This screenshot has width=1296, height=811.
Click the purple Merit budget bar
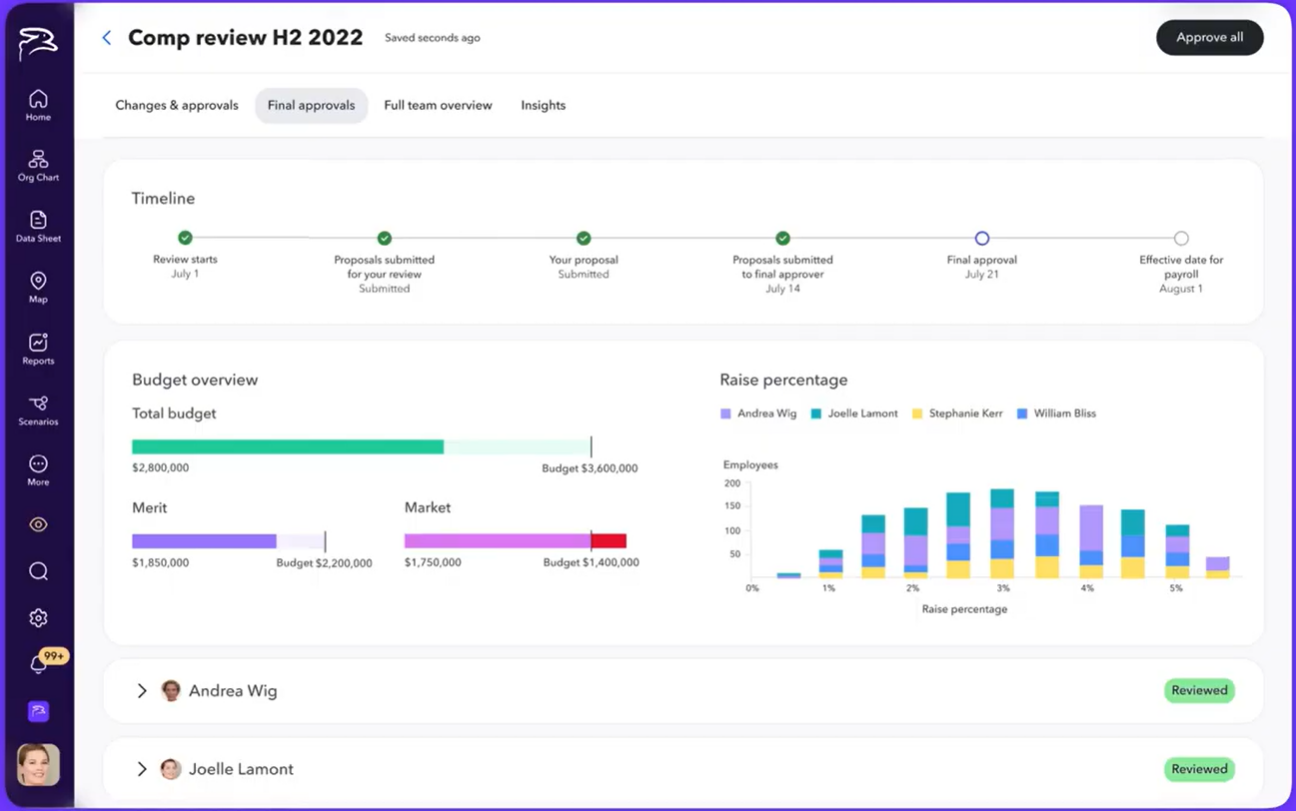click(204, 541)
